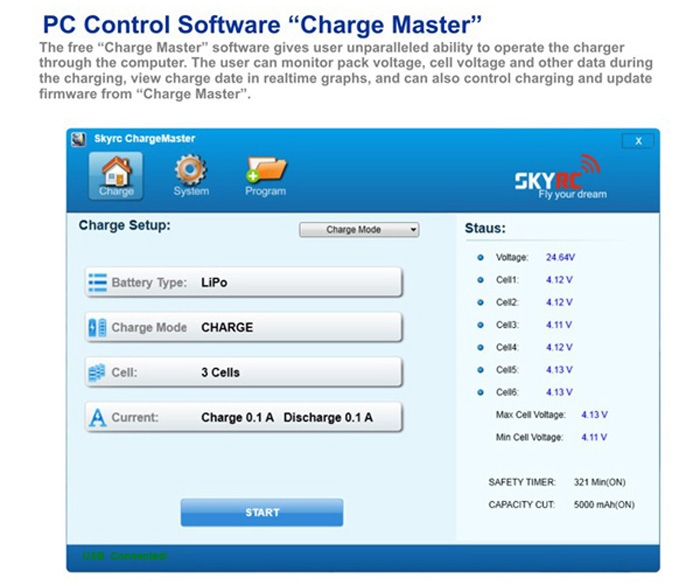This screenshot has height=585, width=700.
Task: Click the Min Cell Voltage value
Action: click(594, 437)
